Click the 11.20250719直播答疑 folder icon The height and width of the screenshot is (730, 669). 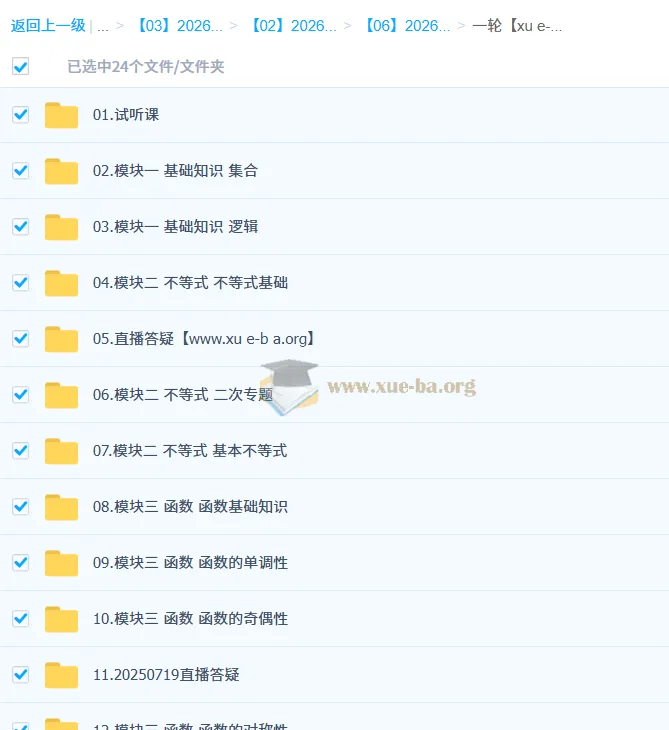61,675
